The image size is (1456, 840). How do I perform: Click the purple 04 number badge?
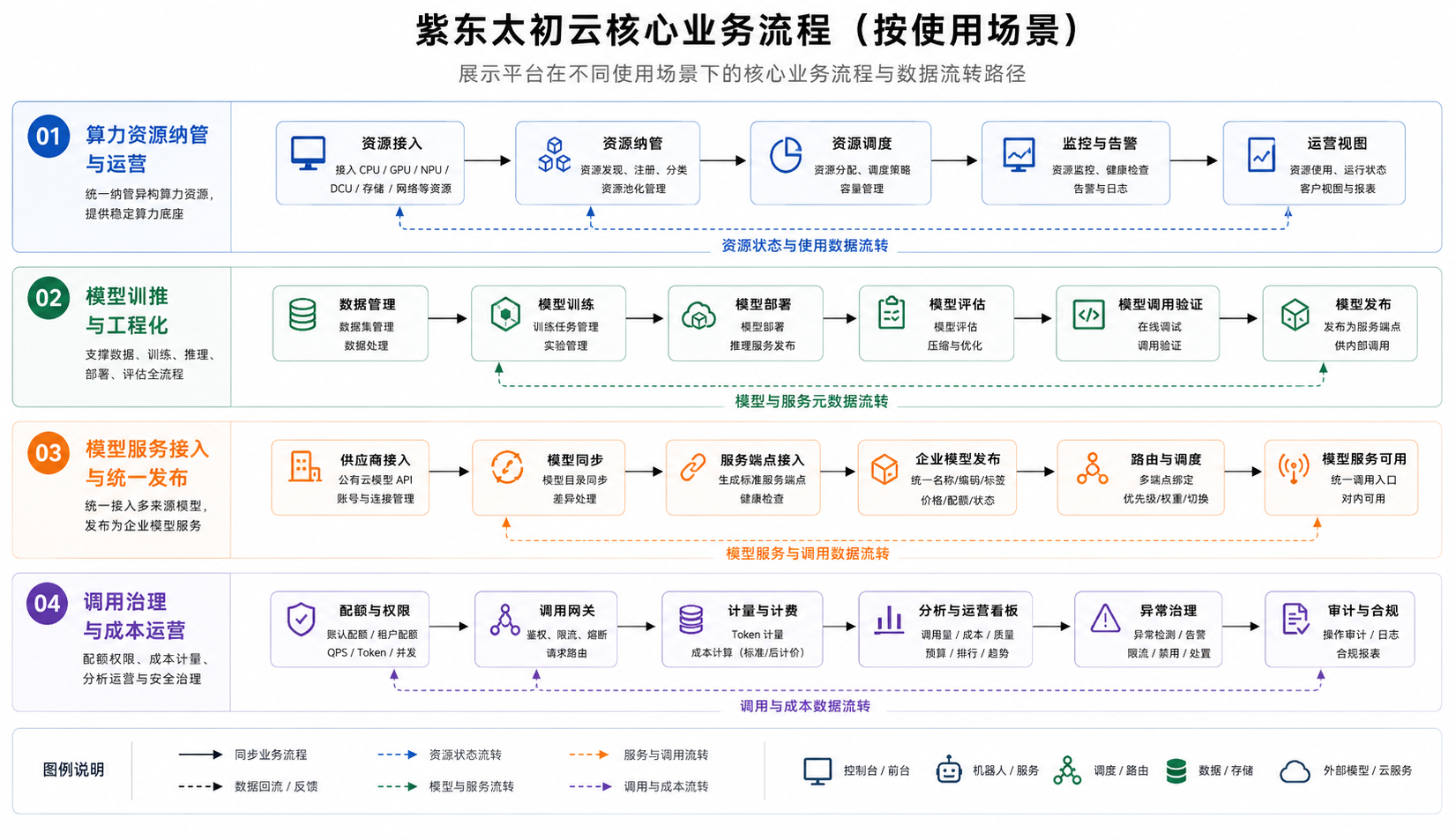[47, 604]
